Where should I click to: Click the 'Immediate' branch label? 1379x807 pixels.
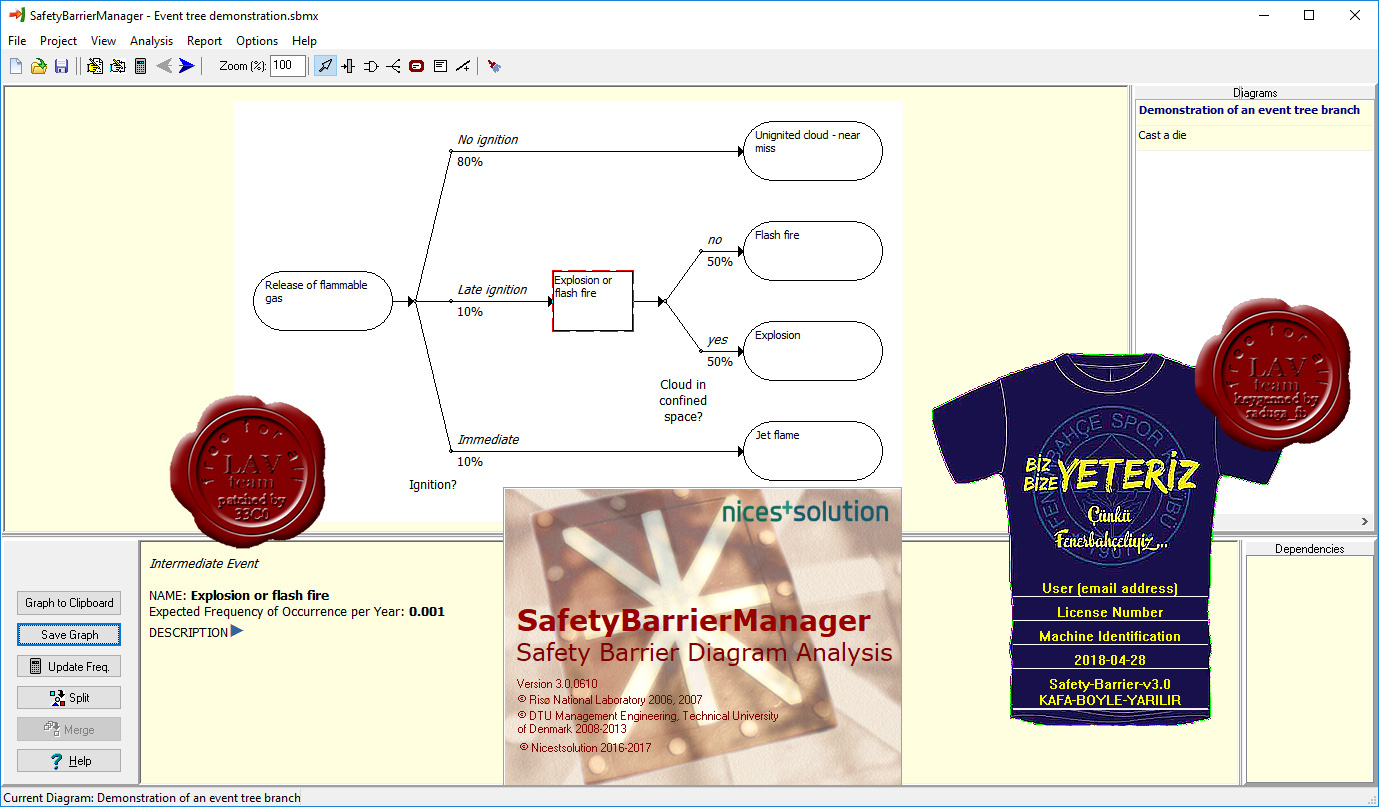[x=488, y=440]
